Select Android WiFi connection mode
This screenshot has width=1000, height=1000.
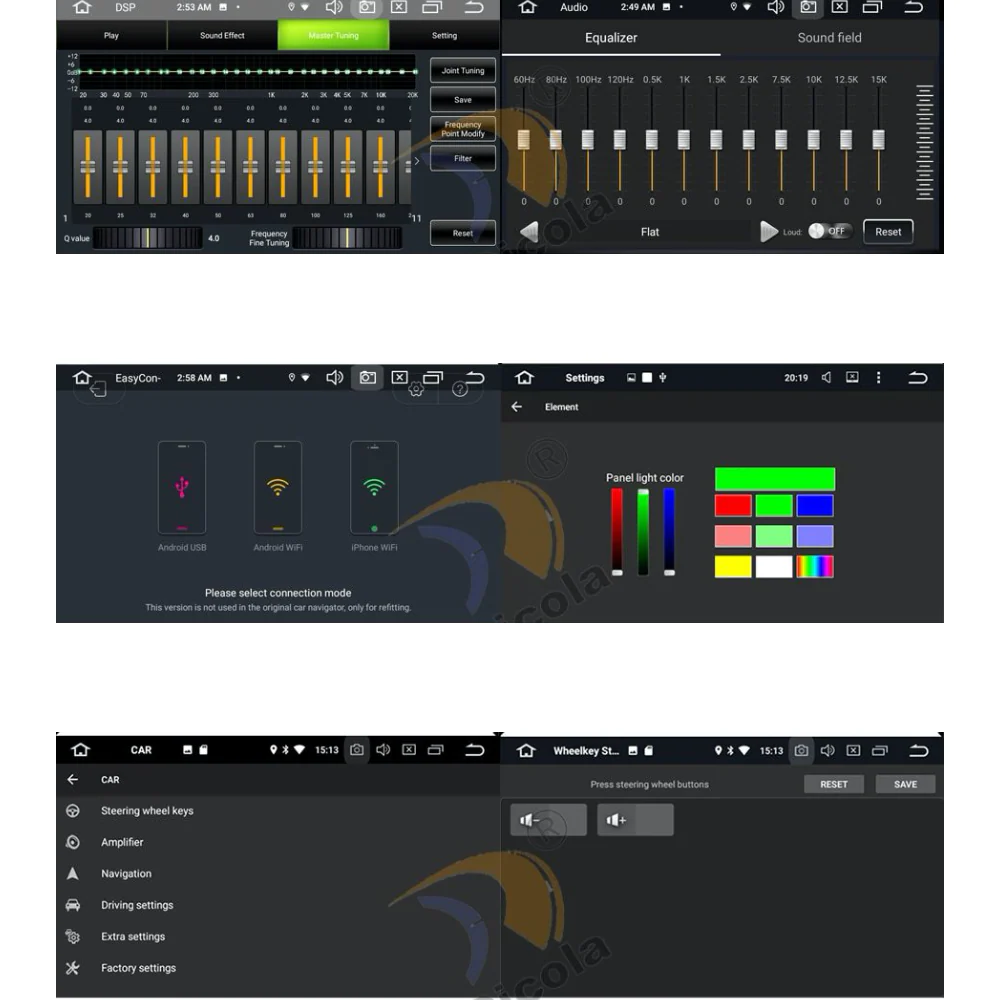pyautogui.click(x=278, y=496)
